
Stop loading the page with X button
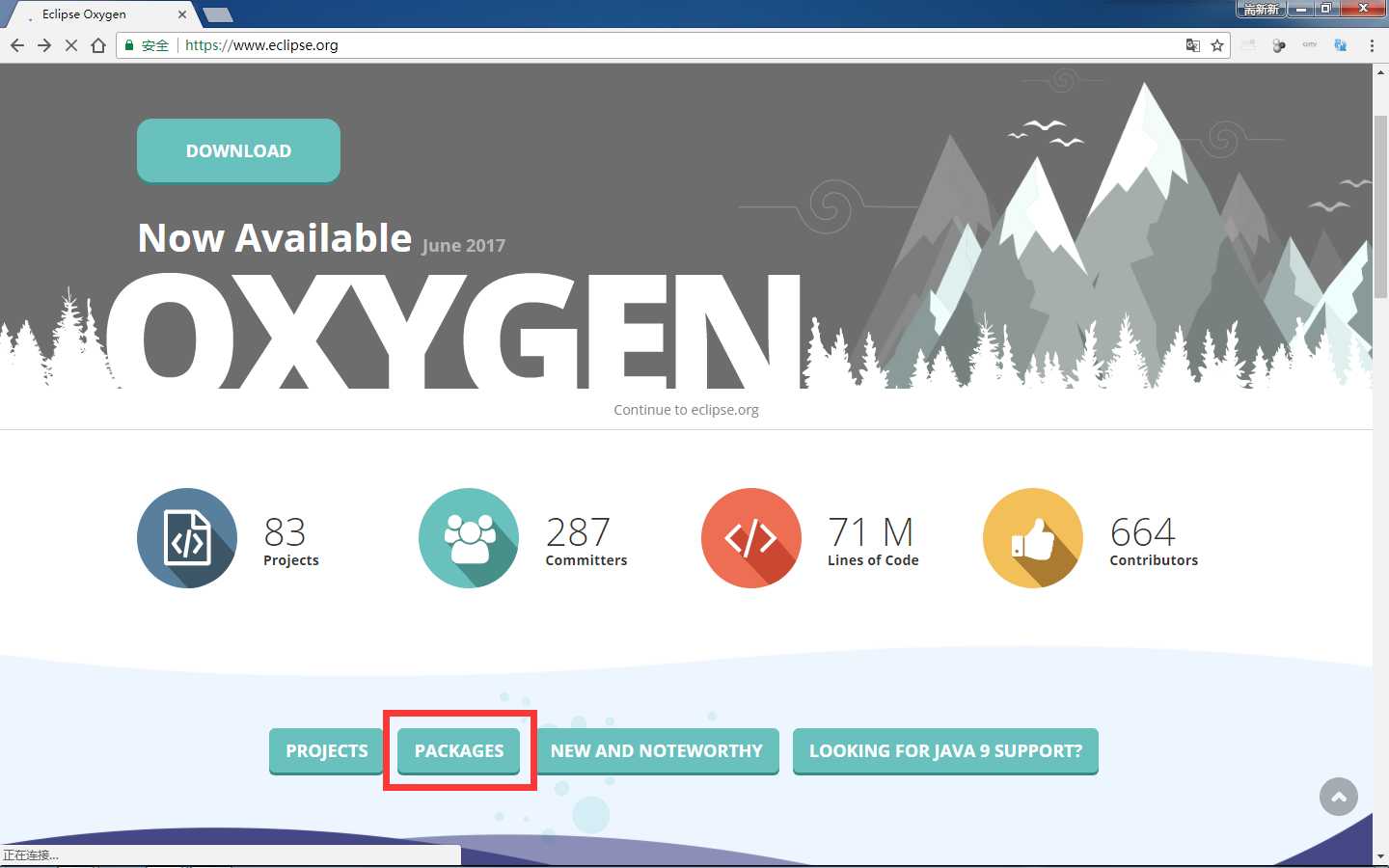[x=71, y=45]
